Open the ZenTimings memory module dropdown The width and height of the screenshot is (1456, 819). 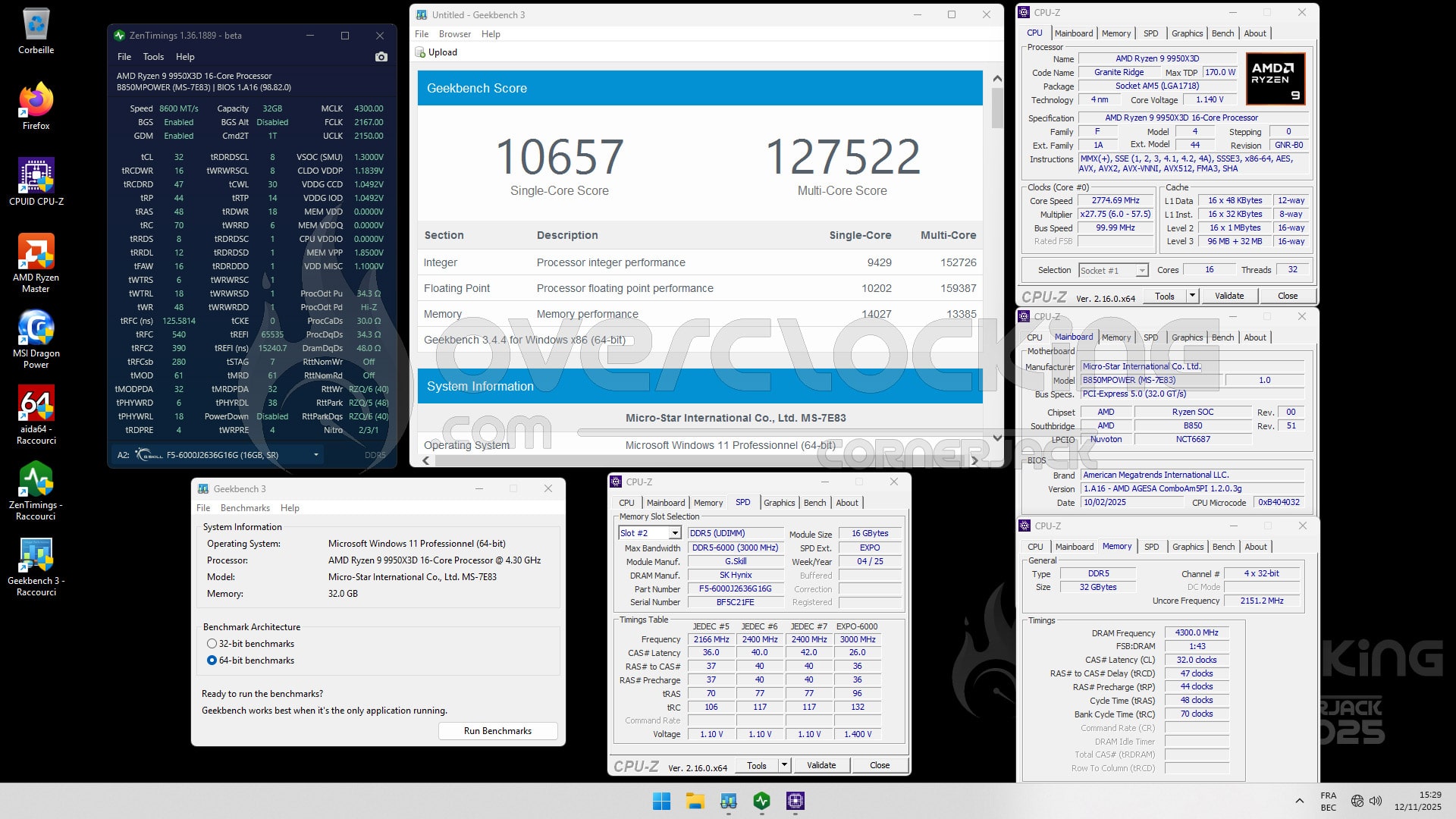pos(316,455)
